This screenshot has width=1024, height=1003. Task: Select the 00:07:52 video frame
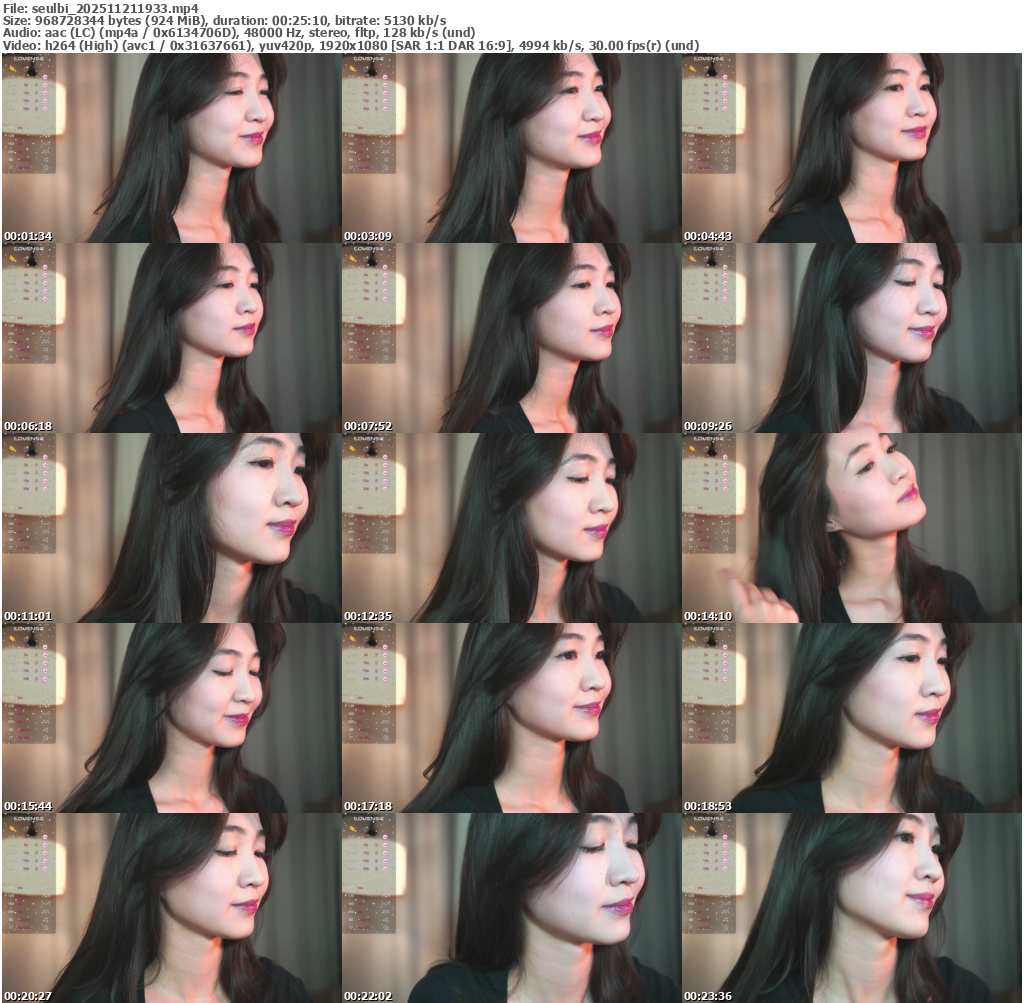[511, 338]
